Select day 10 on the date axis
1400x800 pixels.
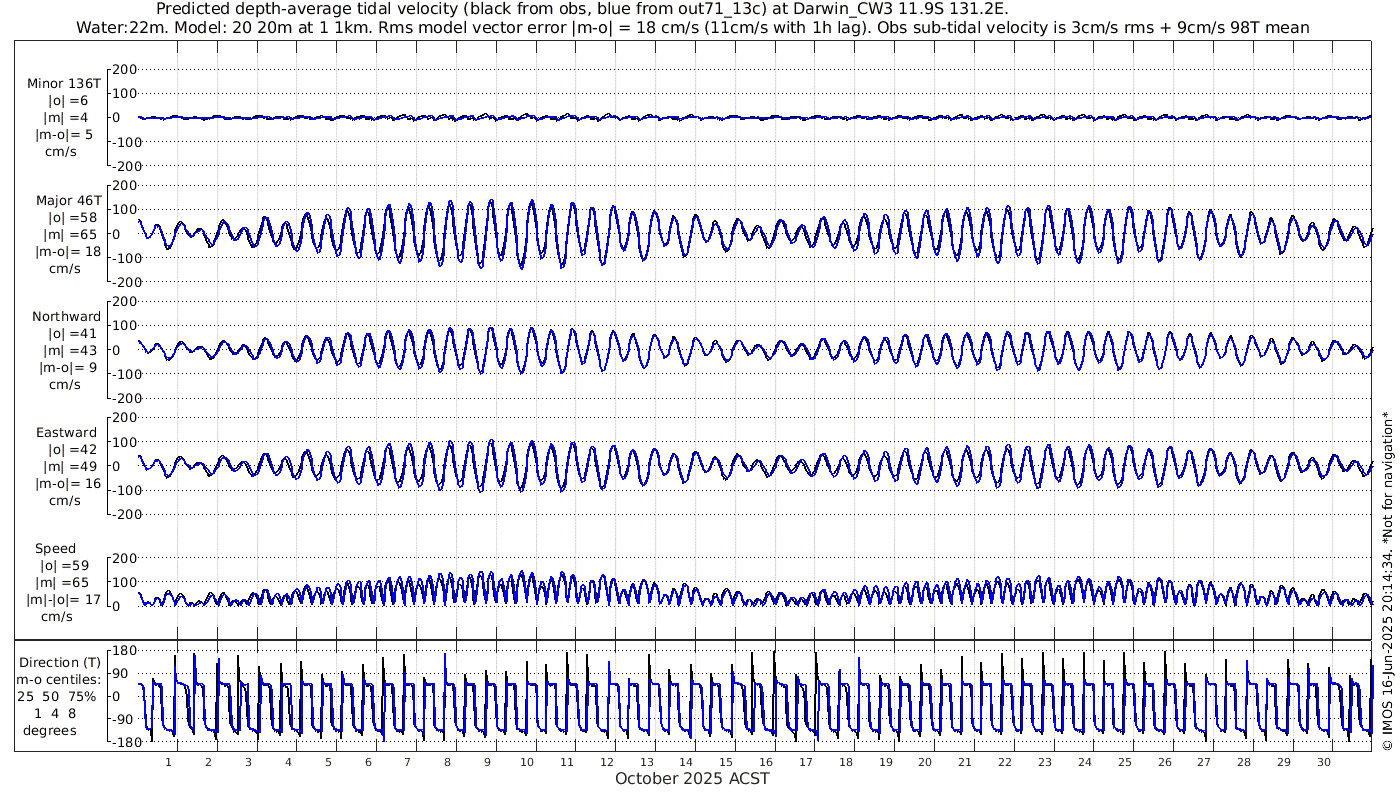(x=527, y=762)
